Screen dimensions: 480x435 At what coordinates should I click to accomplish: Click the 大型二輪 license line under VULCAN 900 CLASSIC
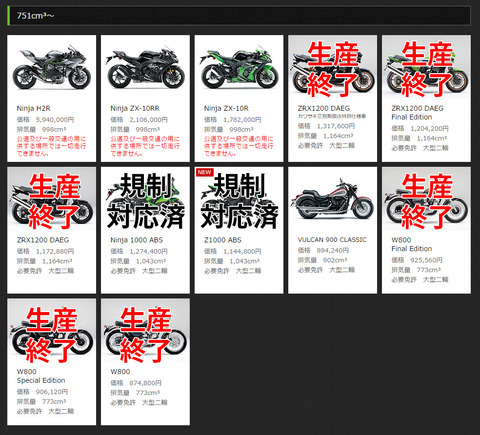pos(326,270)
